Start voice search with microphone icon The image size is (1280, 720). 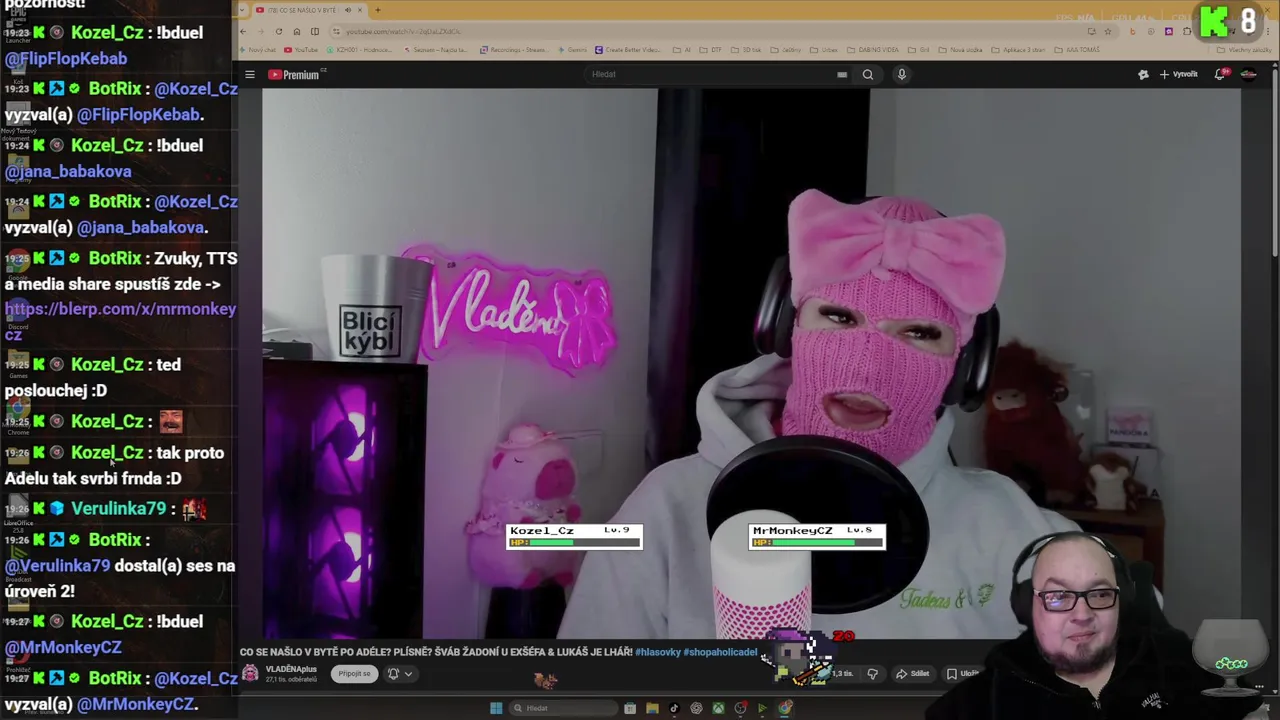pyautogui.click(x=901, y=74)
